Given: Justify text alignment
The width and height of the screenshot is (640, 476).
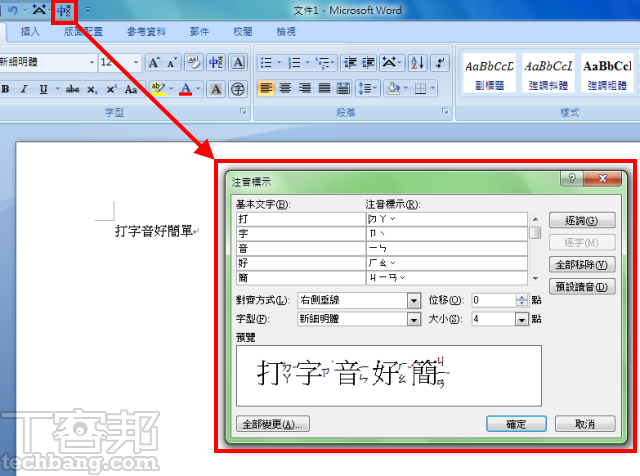Looking at the screenshot, I should (324, 88).
